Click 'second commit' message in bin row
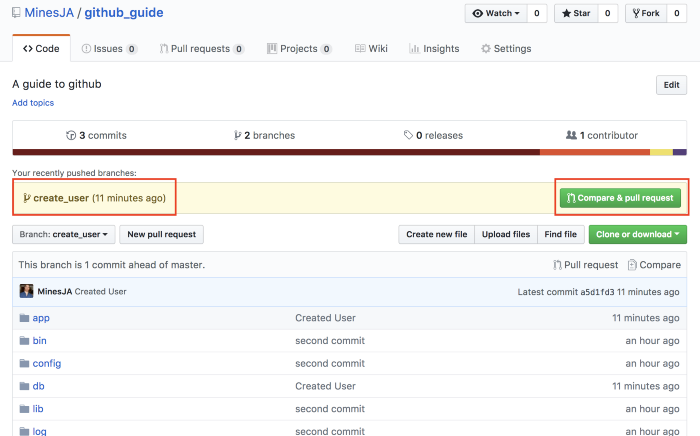This screenshot has width=700, height=436. (330, 340)
